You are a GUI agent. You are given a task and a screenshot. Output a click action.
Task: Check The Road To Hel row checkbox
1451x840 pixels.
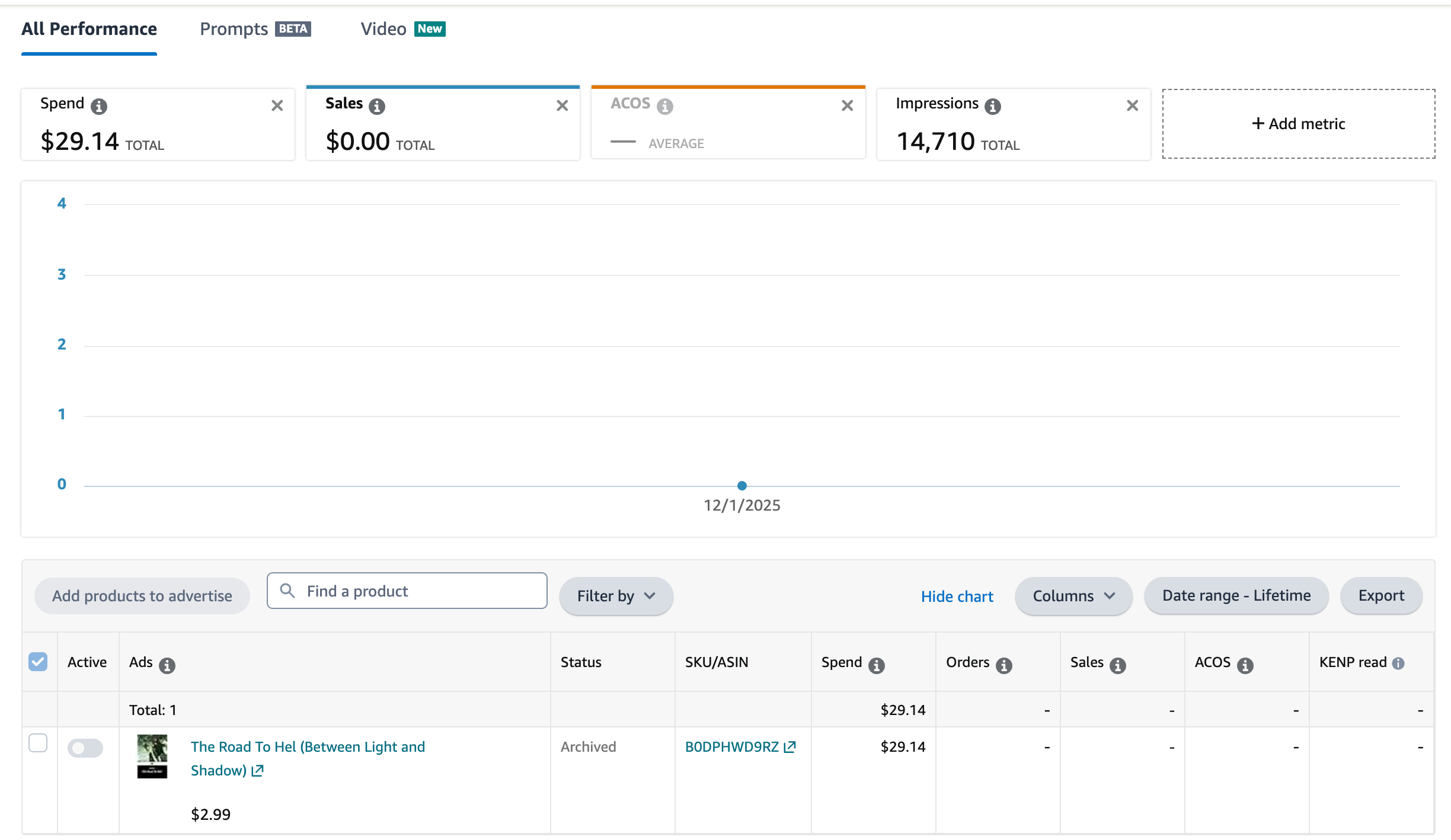pos(38,743)
